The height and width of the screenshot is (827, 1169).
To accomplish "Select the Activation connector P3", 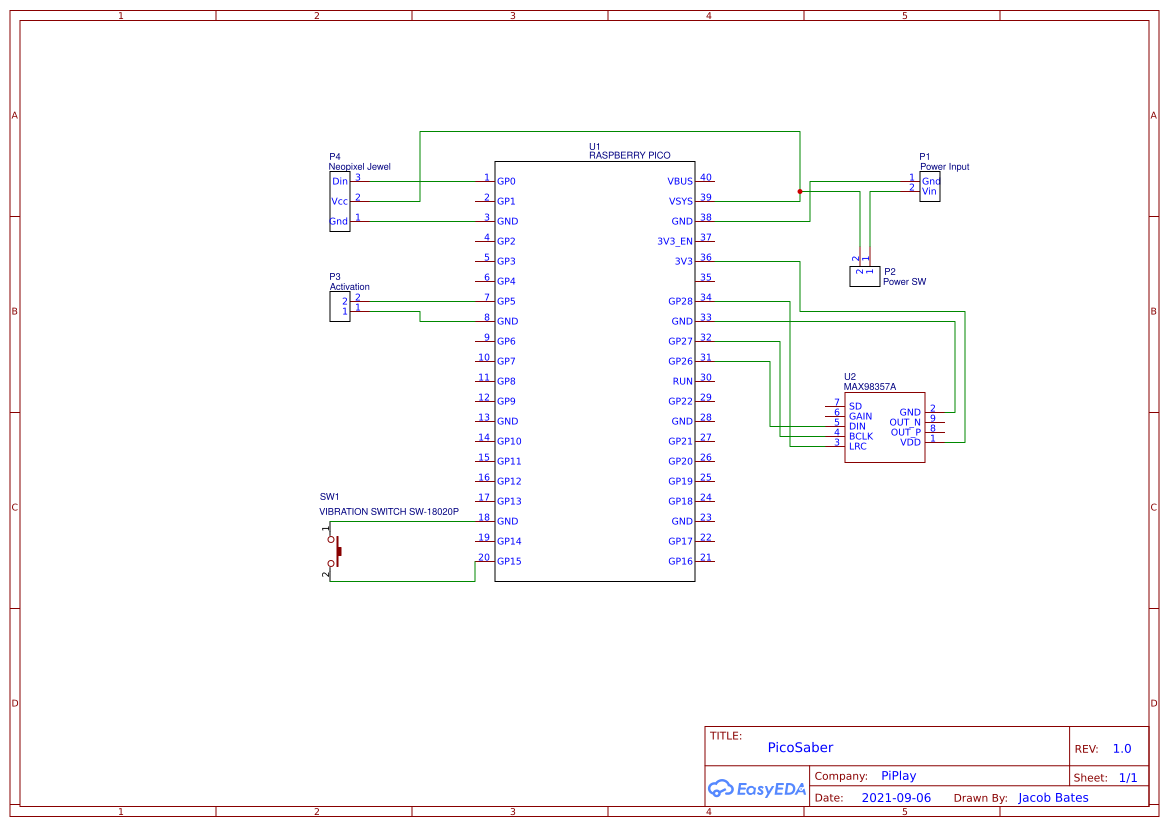I will [x=339, y=308].
